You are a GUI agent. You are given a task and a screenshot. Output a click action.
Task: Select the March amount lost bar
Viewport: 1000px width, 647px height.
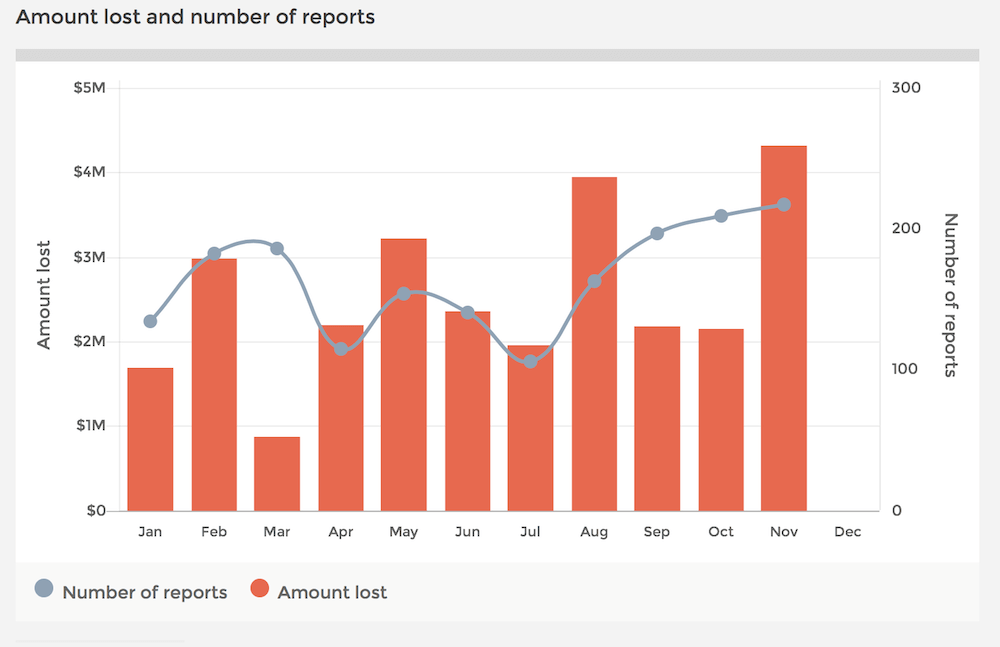tap(277, 474)
